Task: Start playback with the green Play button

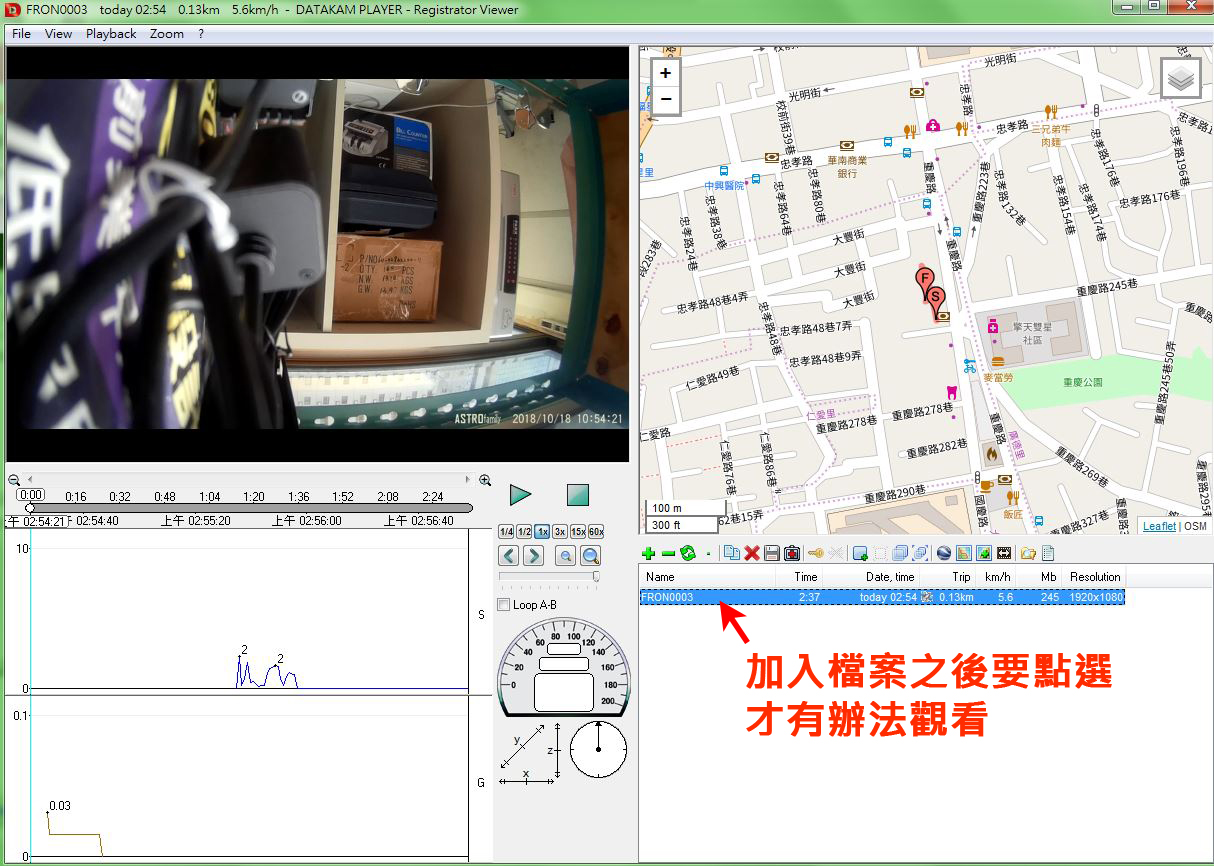Action: (520, 495)
